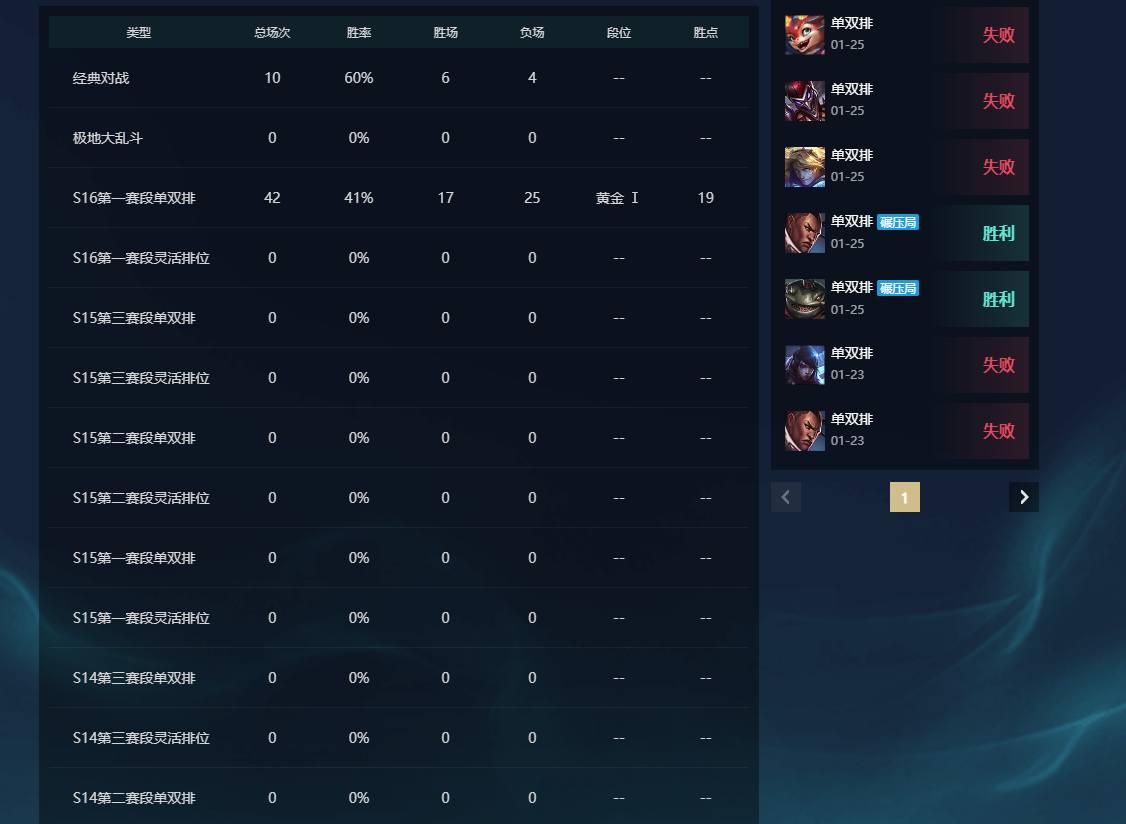The height and width of the screenshot is (824, 1126).
Task: Click the second match's red-armored champion portrait
Action: click(x=804, y=101)
